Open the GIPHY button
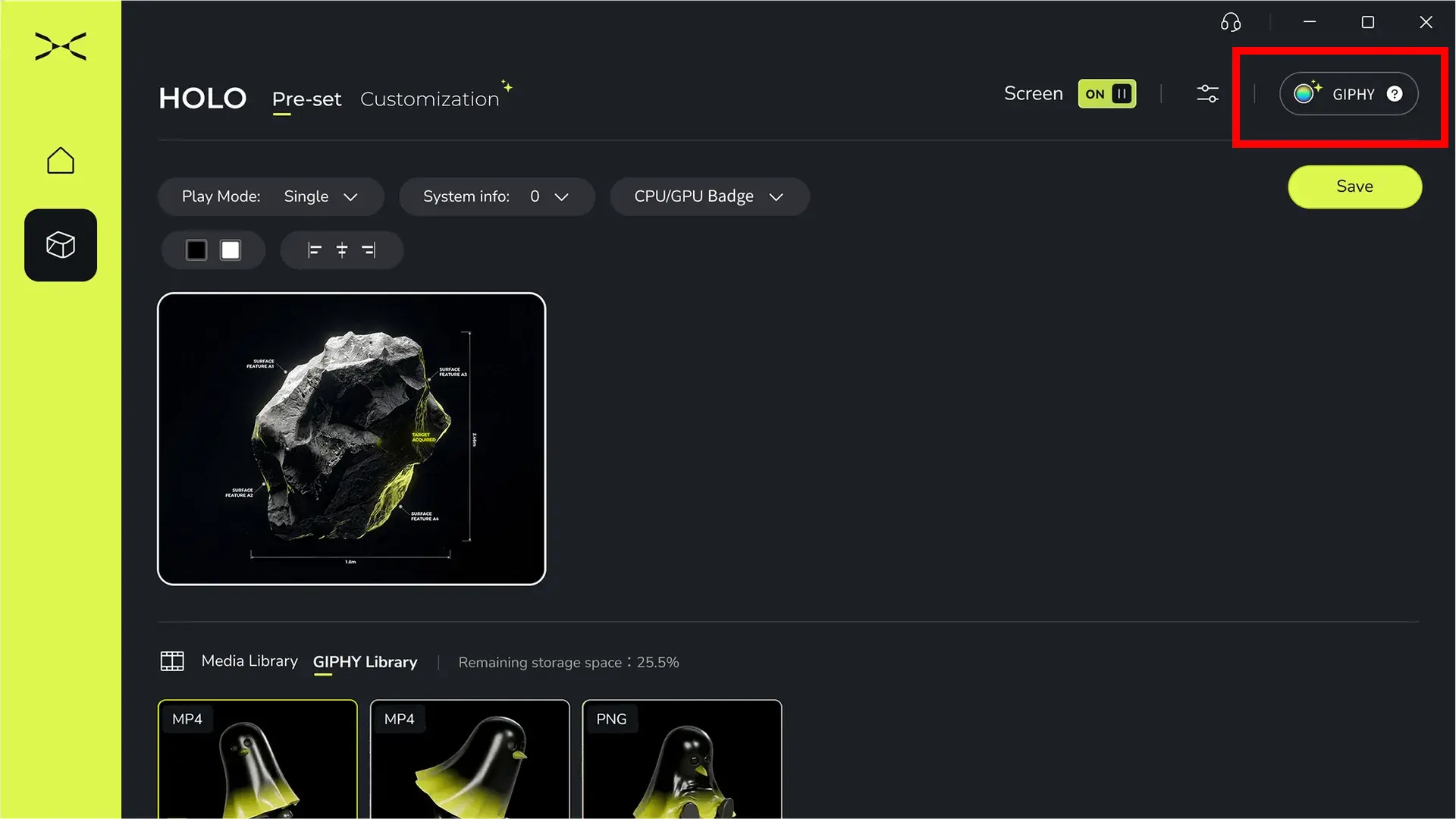This screenshot has height=819, width=1456. click(1348, 94)
